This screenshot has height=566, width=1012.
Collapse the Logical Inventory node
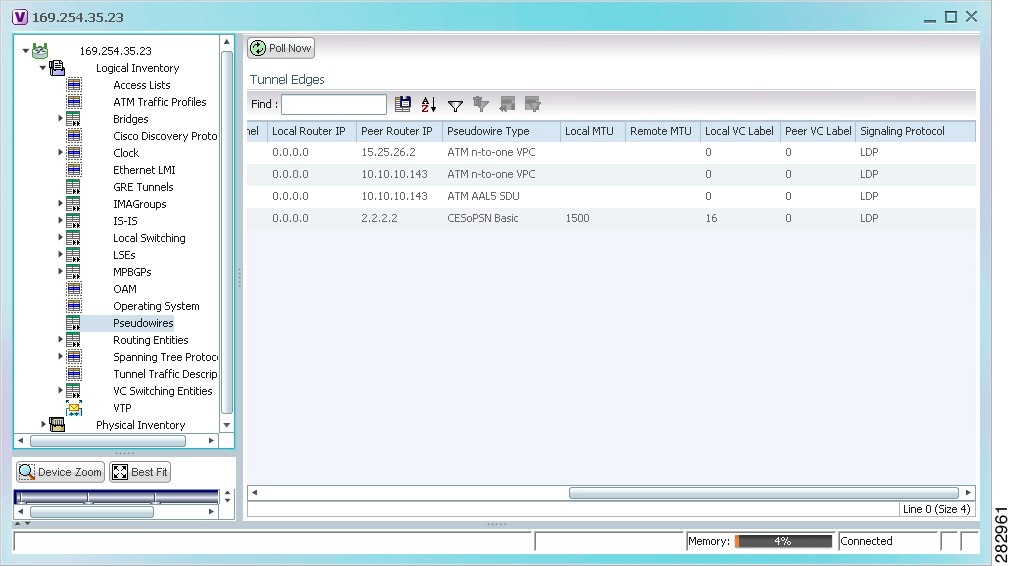pos(43,67)
